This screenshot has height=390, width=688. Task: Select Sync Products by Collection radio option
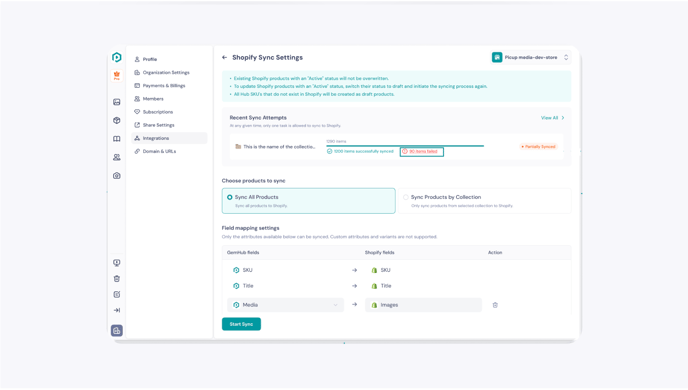click(406, 197)
